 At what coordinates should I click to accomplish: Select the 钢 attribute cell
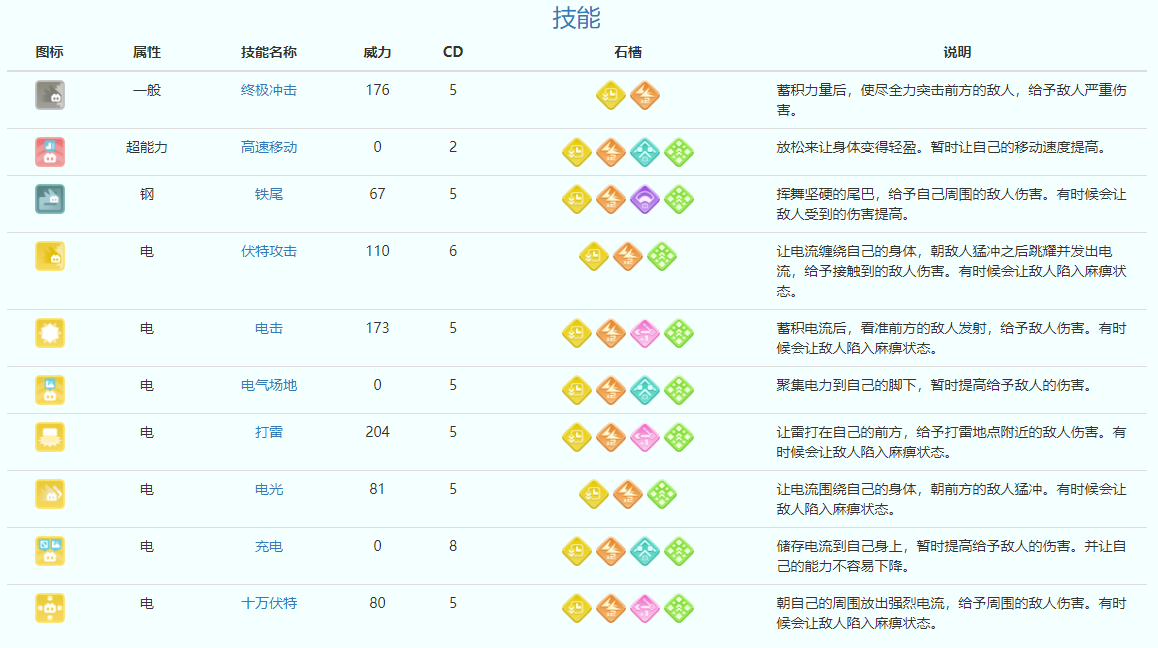coord(147,194)
